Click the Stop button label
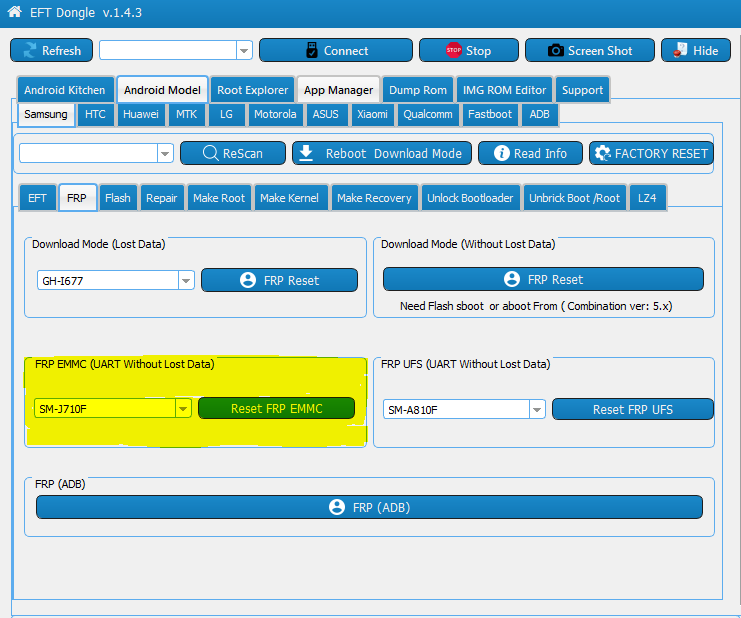Screen dimensions: 741x618 [478, 51]
